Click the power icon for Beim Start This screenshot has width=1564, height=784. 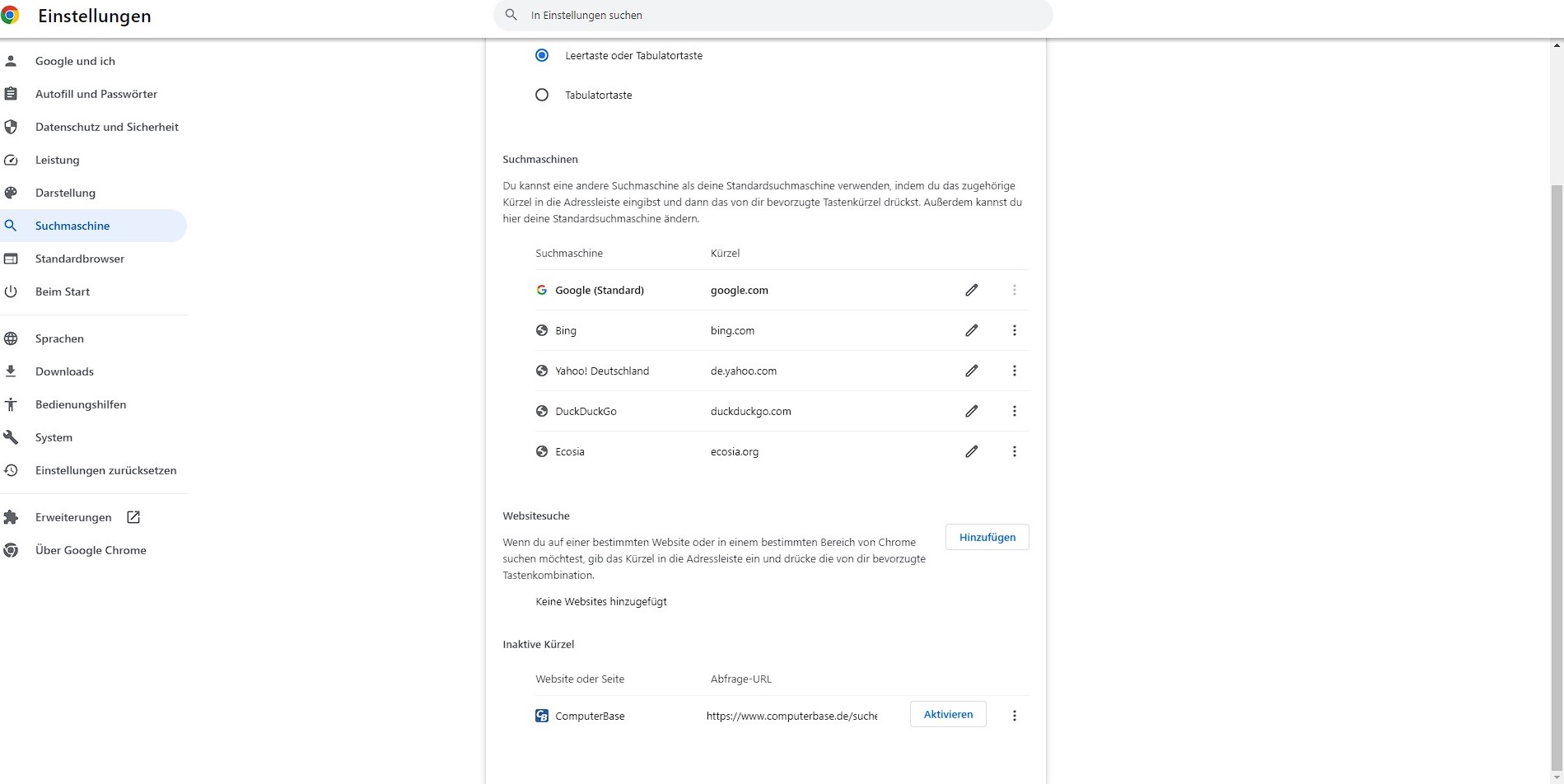coord(11,292)
